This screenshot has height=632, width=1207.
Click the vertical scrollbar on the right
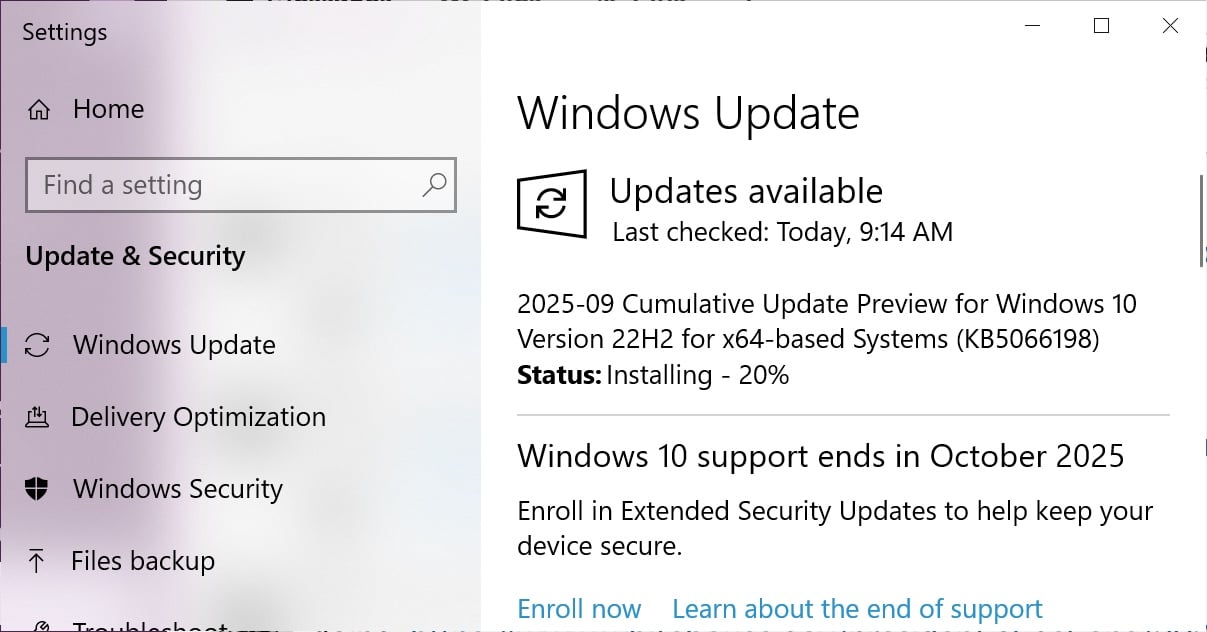pyautogui.click(x=1201, y=222)
